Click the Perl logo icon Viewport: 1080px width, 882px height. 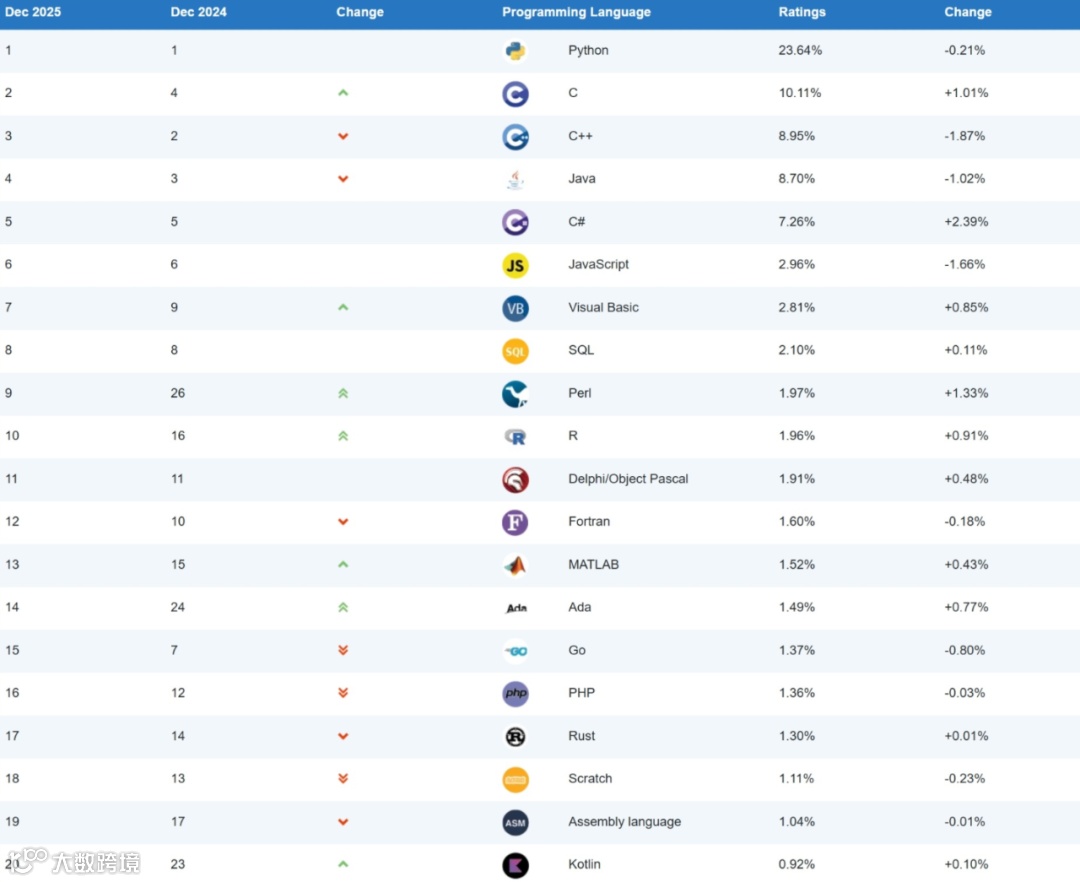point(515,394)
